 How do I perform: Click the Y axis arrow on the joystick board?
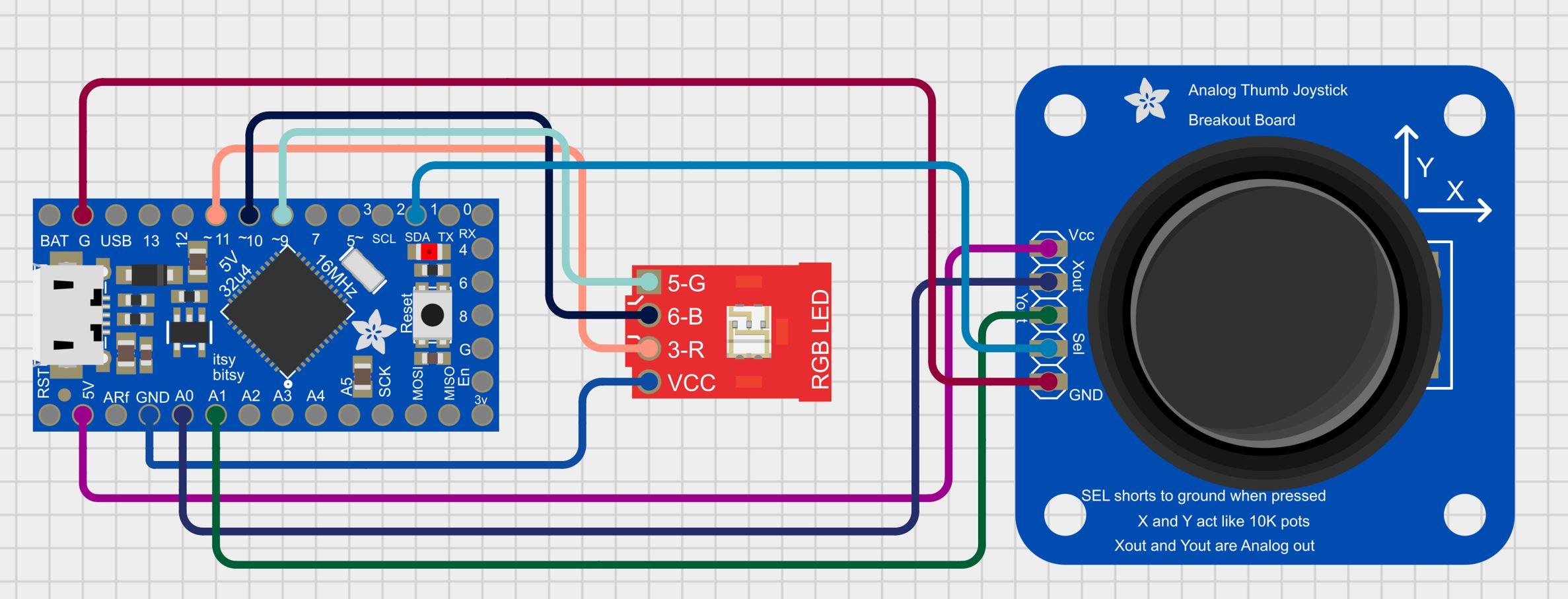1407,162
